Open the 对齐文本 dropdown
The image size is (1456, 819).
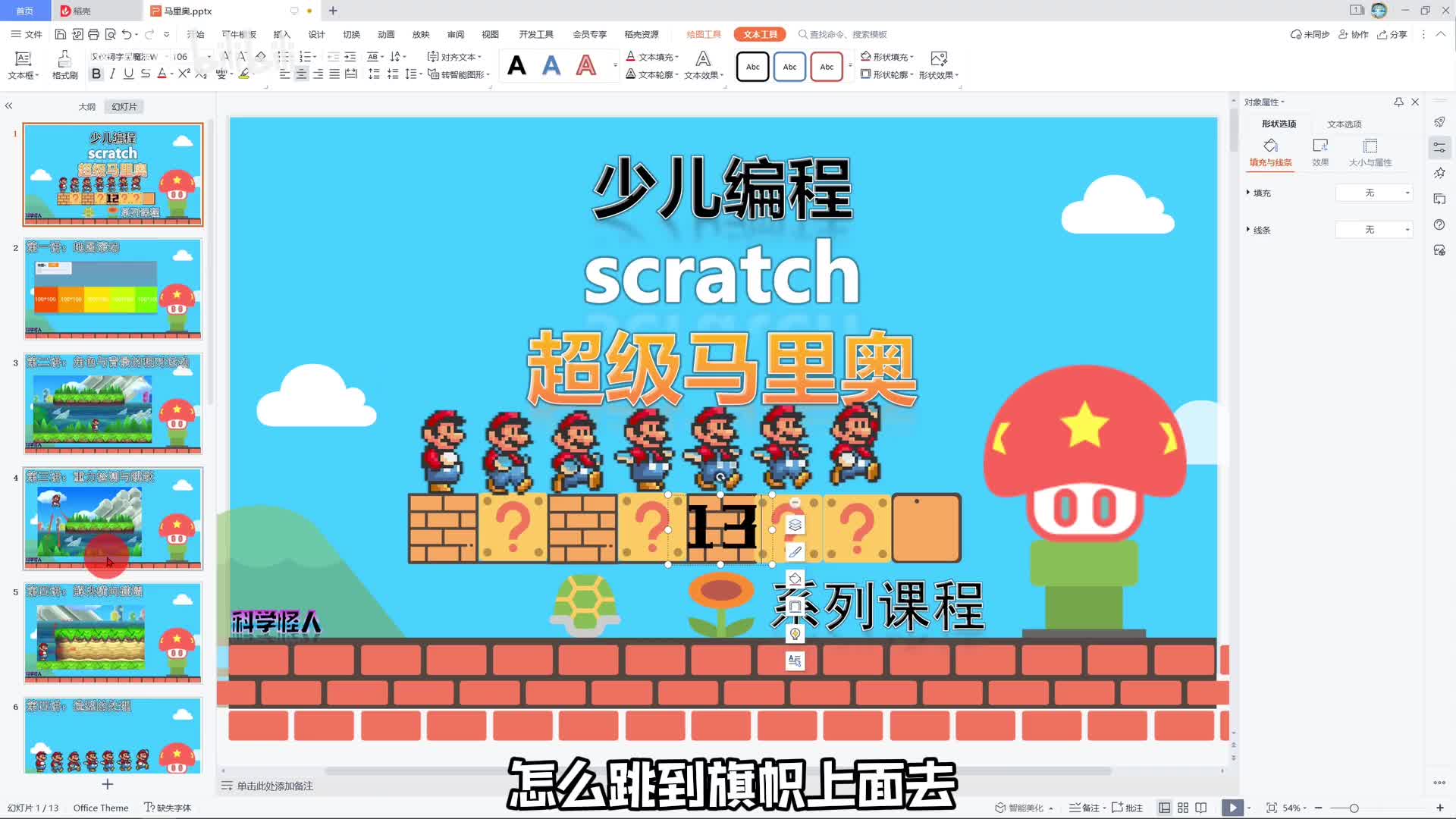tap(454, 57)
